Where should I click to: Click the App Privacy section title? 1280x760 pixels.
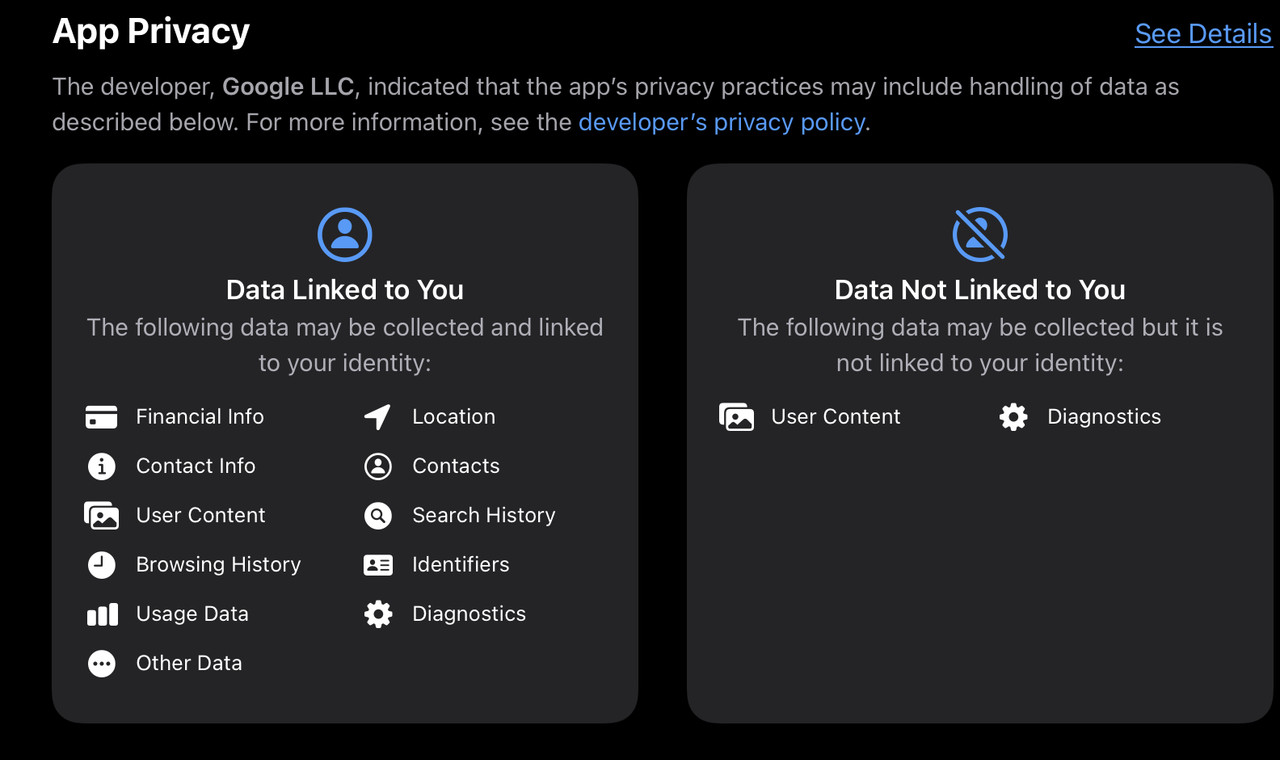point(151,31)
